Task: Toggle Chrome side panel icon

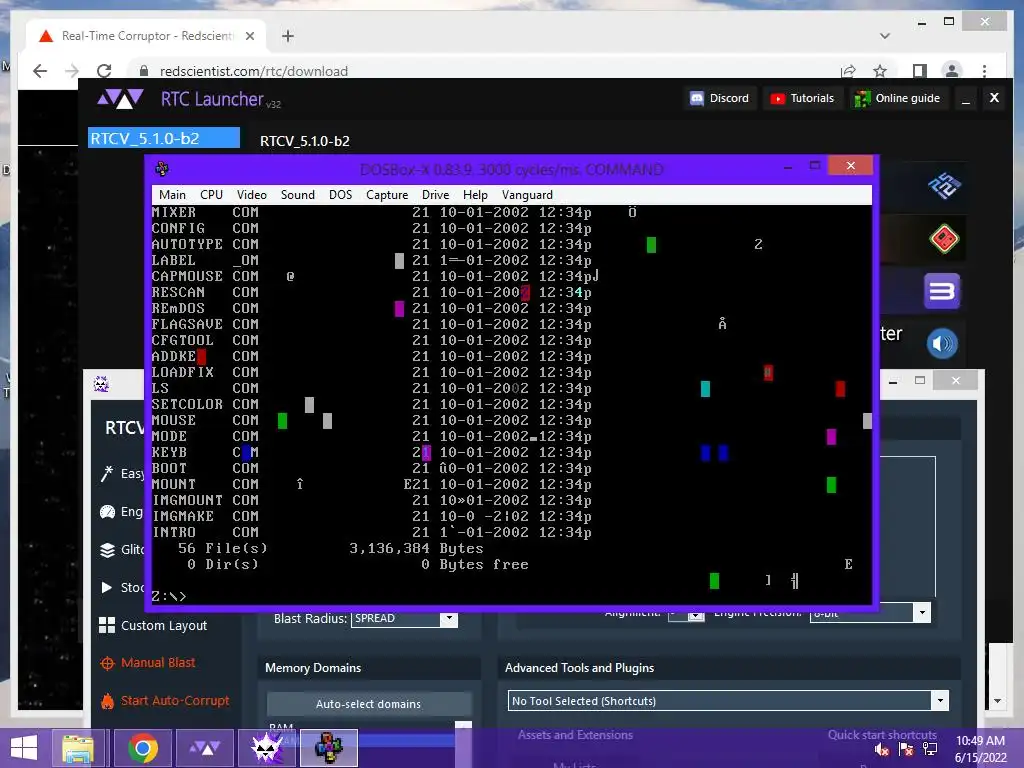Action: tap(920, 71)
